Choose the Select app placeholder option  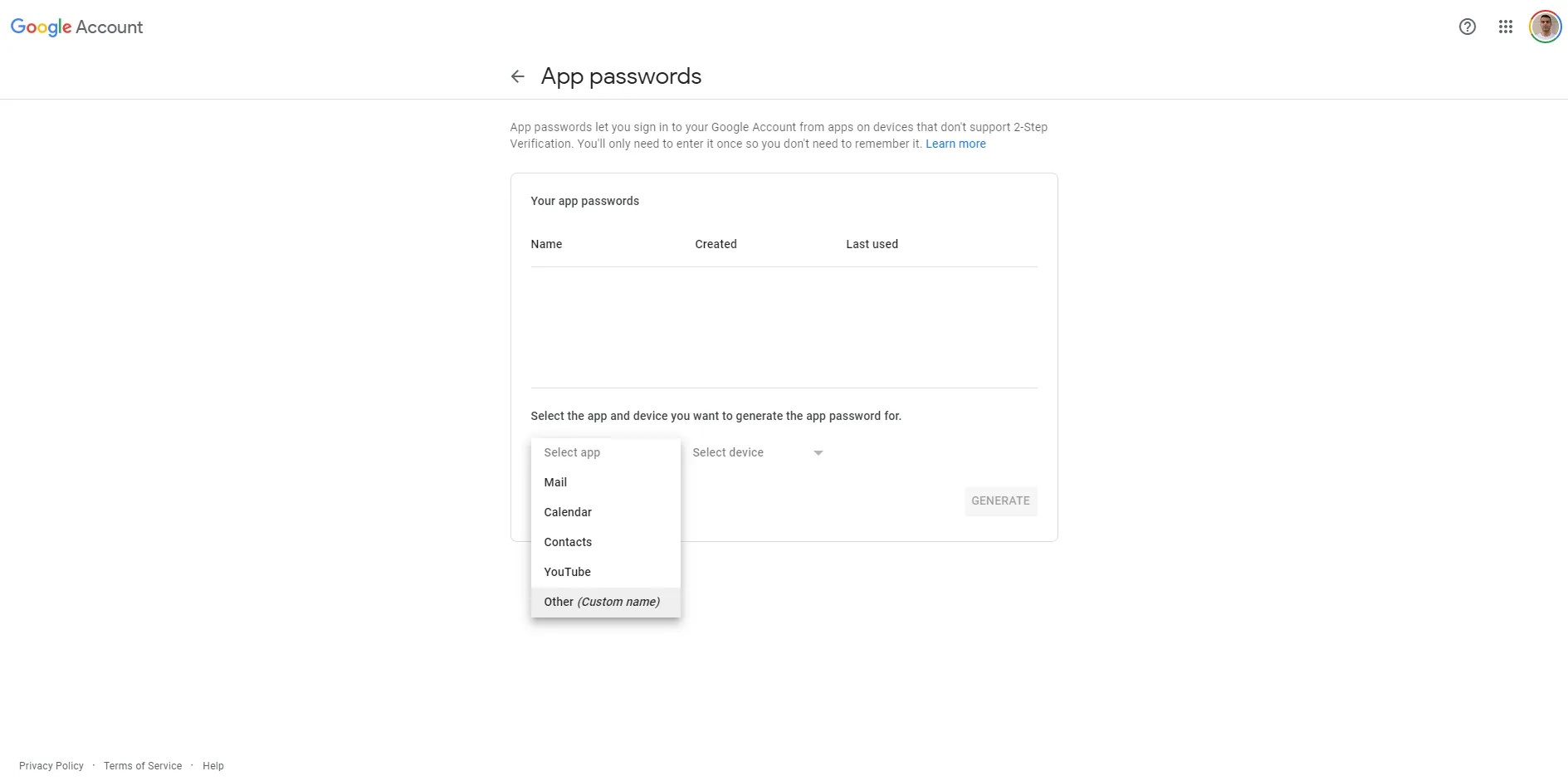tap(572, 452)
